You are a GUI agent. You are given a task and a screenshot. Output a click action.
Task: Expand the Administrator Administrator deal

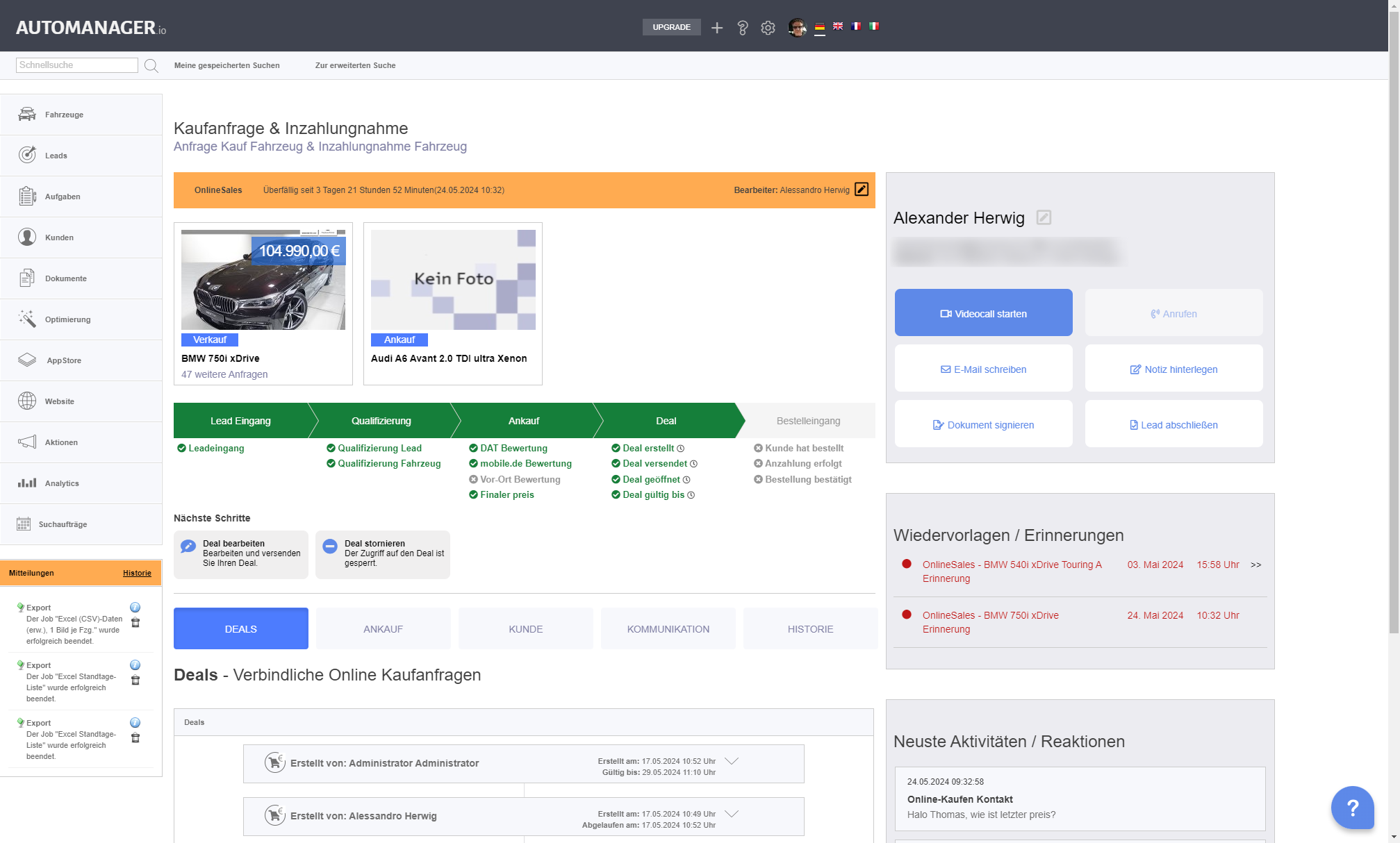731,761
